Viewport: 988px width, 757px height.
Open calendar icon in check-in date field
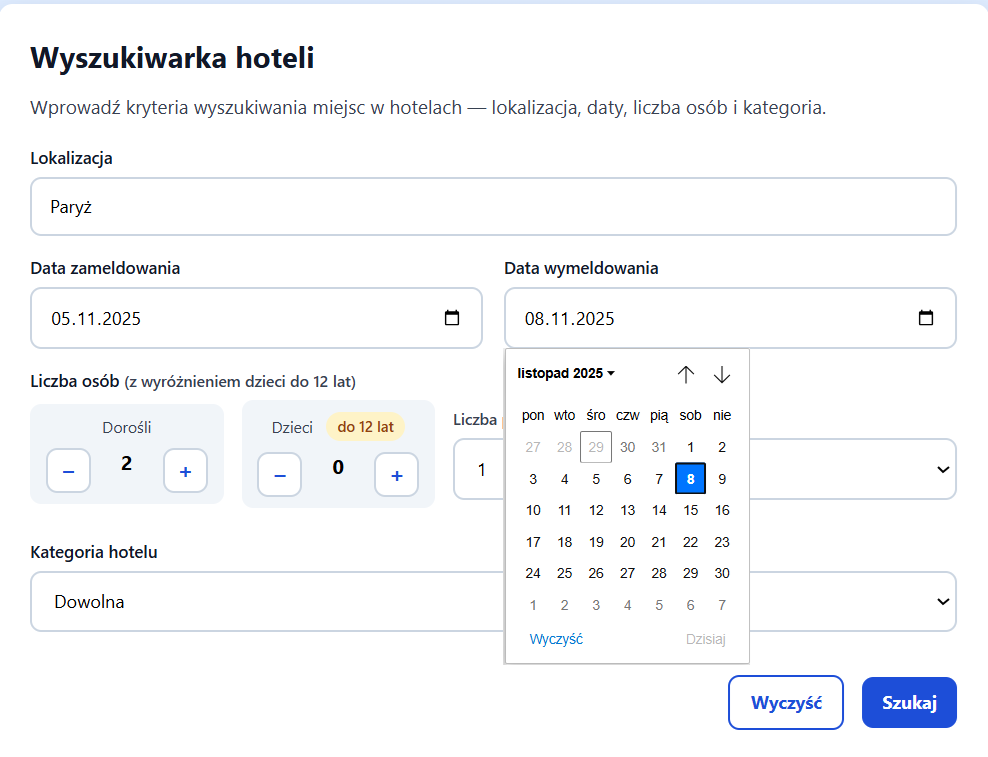click(x=452, y=318)
